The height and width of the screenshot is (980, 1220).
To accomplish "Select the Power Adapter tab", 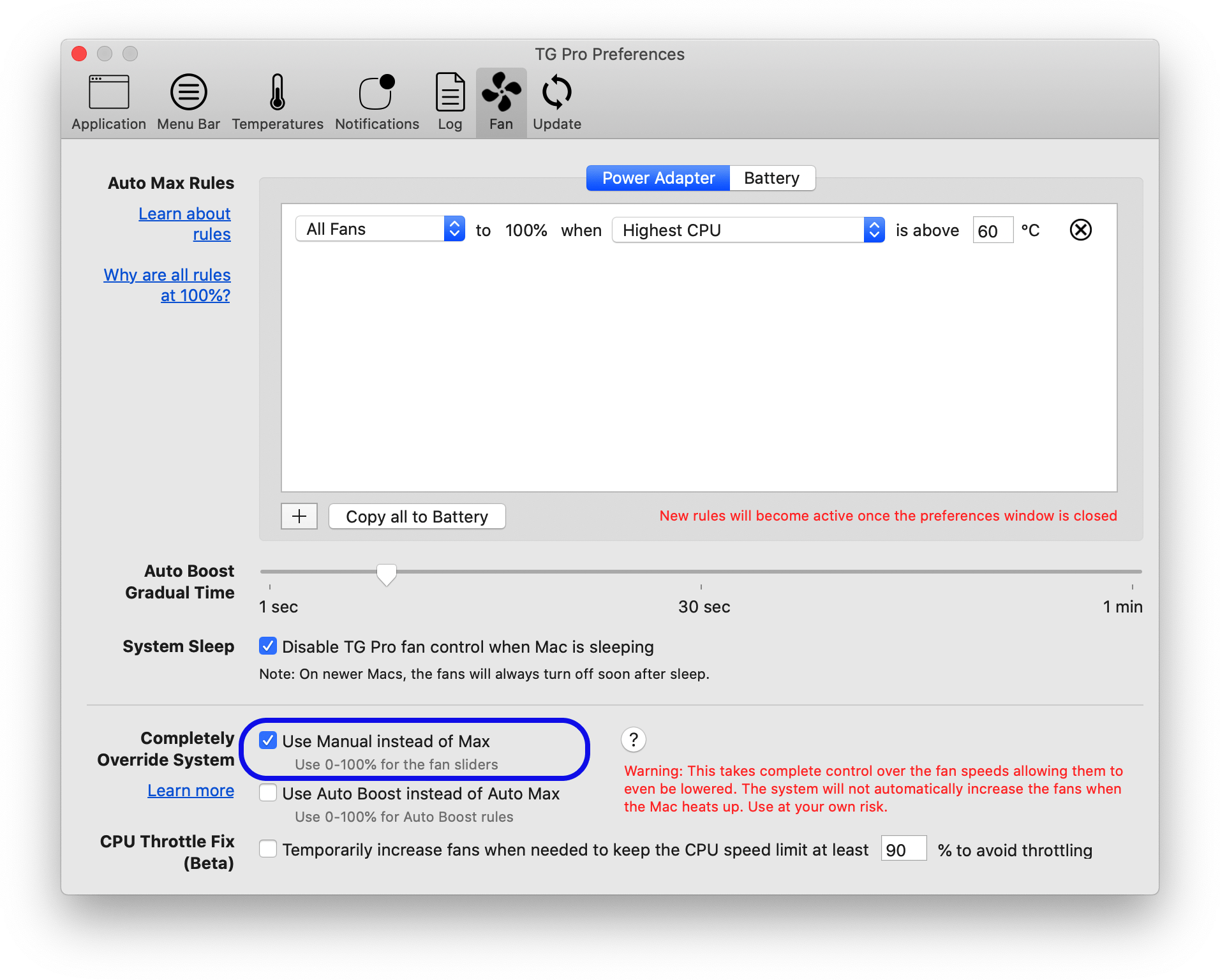I will 657,178.
